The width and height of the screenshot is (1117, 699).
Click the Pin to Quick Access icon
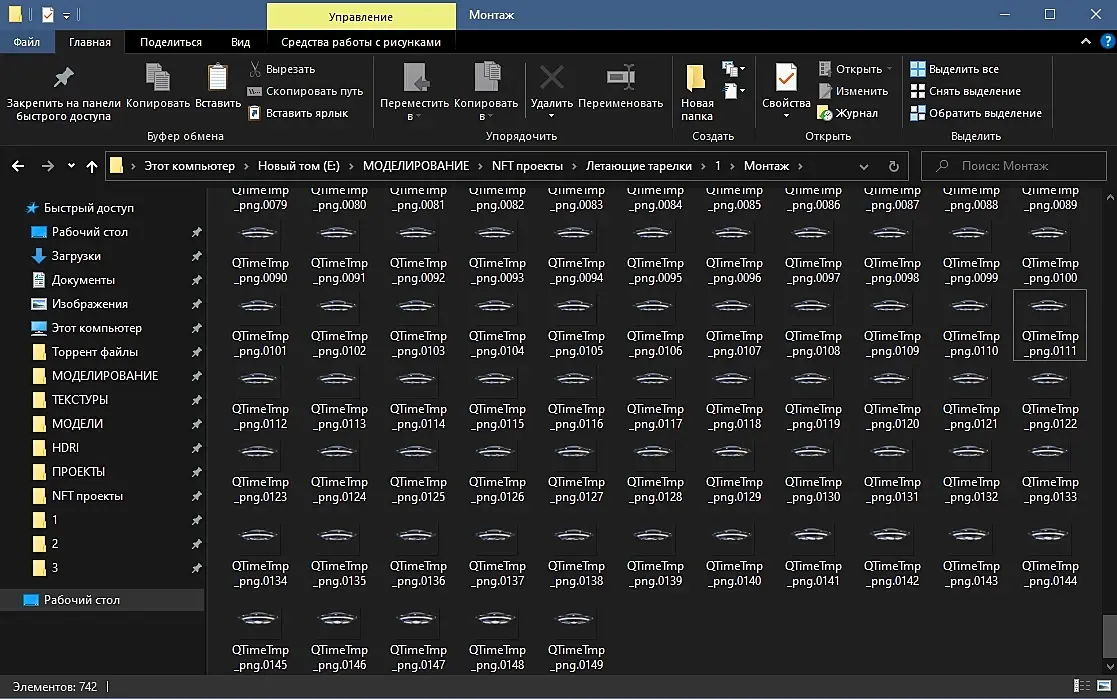[63, 78]
